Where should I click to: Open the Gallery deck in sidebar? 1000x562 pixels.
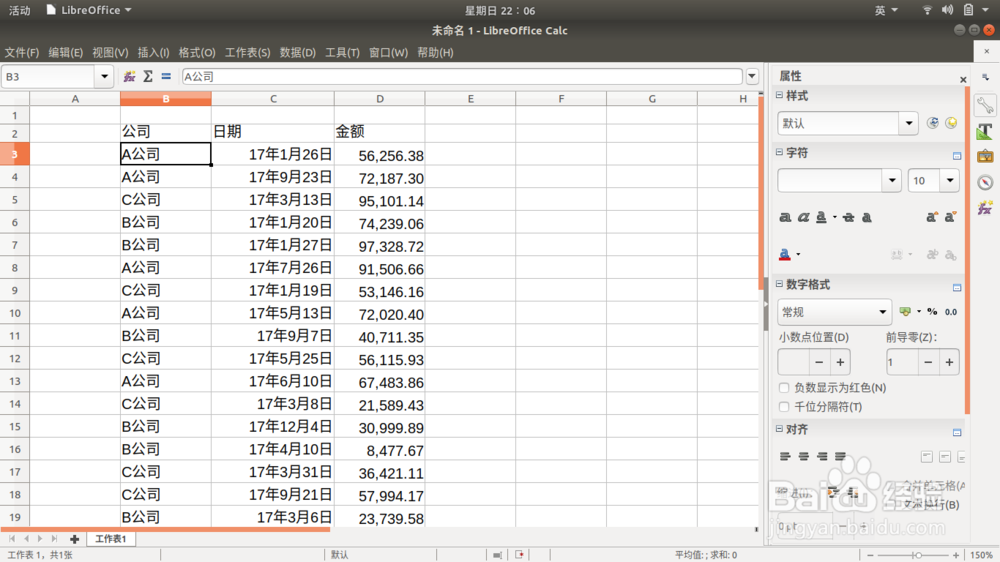(x=985, y=156)
